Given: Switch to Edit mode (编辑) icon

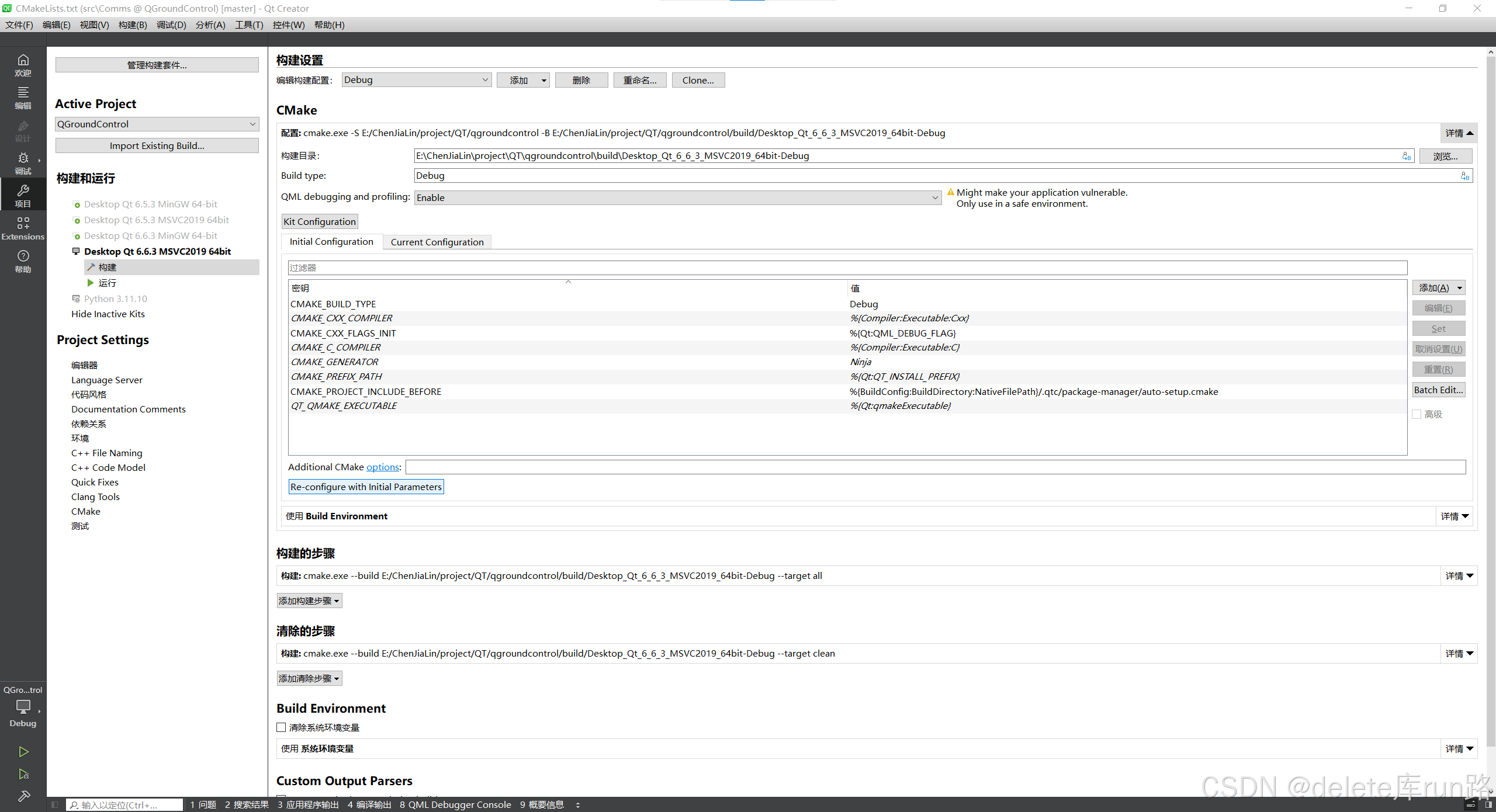Looking at the screenshot, I should (x=23, y=97).
